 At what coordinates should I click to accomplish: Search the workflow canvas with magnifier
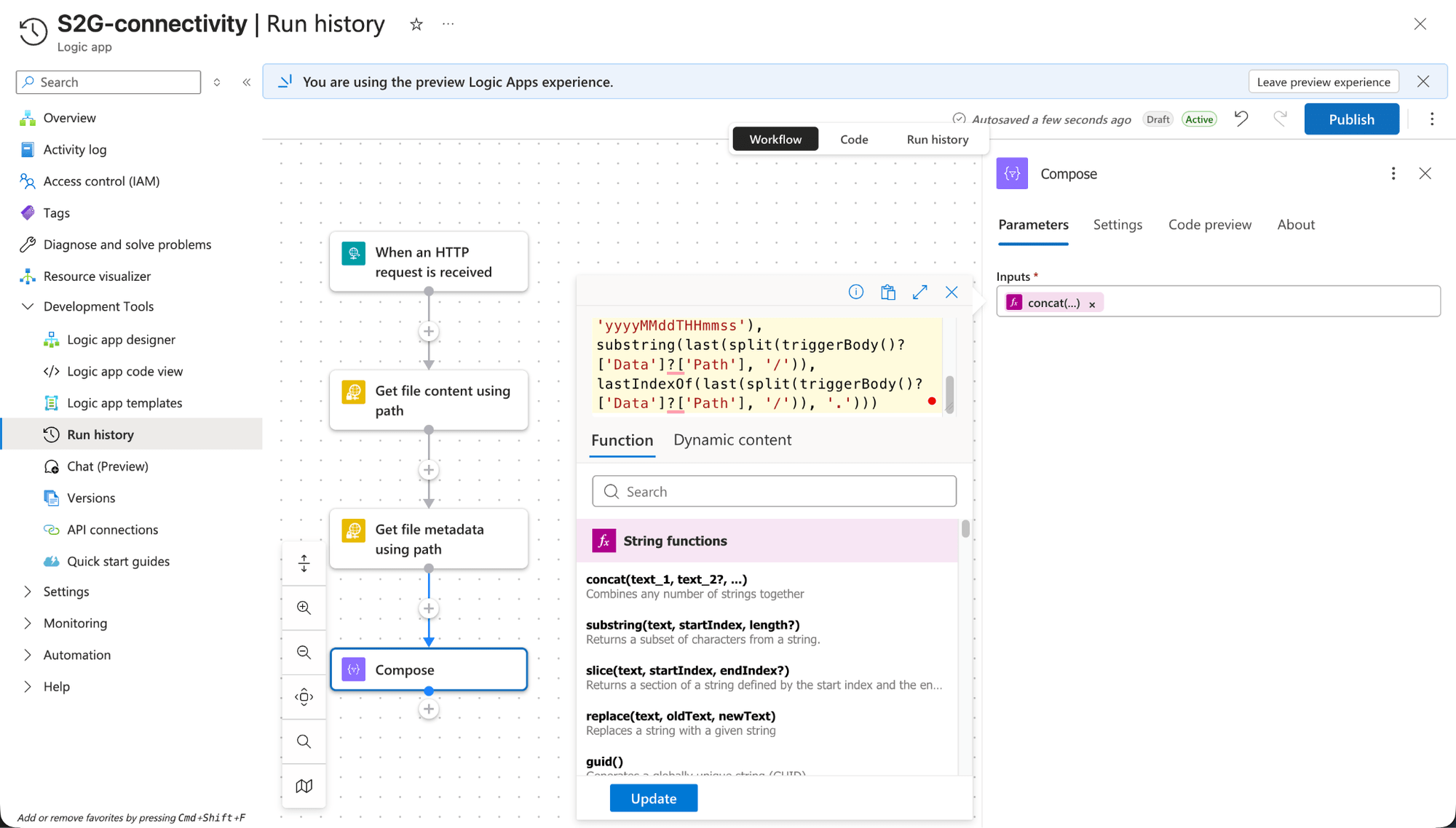click(304, 741)
